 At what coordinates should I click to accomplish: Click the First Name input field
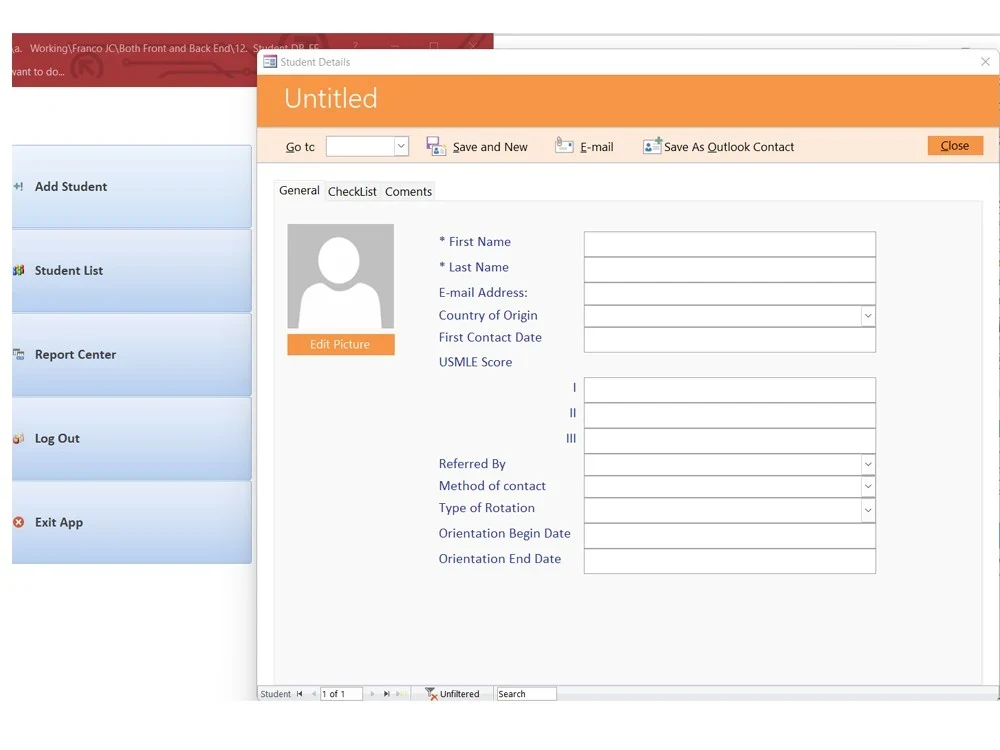point(730,244)
